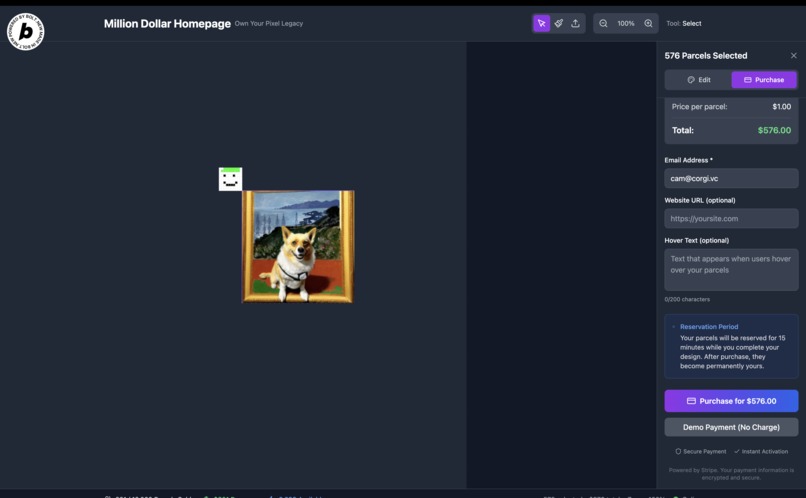Switch to the Edit tab
The width and height of the screenshot is (806, 498).
pyautogui.click(x=699, y=80)
